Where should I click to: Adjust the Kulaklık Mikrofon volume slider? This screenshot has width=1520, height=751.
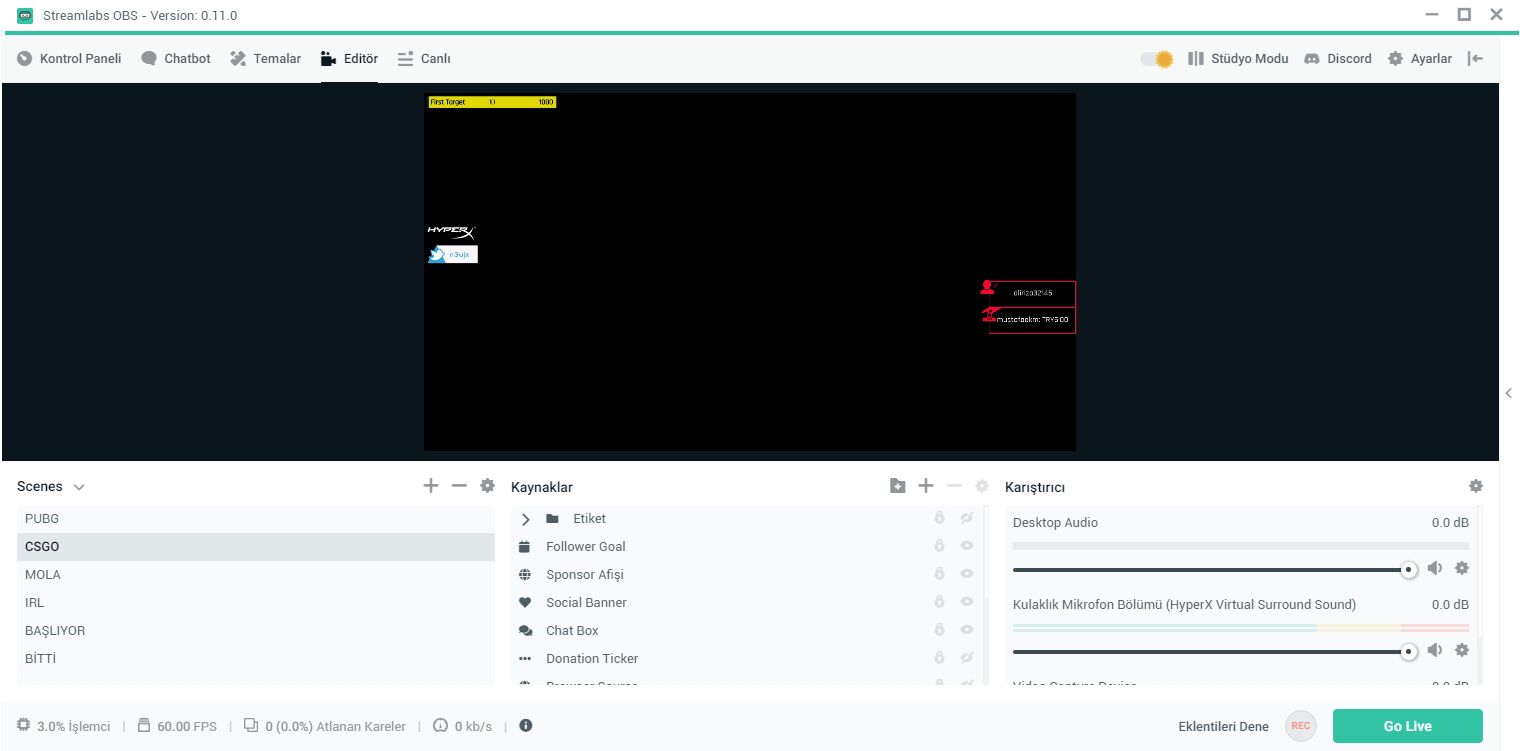click(x=1215, y=652)
